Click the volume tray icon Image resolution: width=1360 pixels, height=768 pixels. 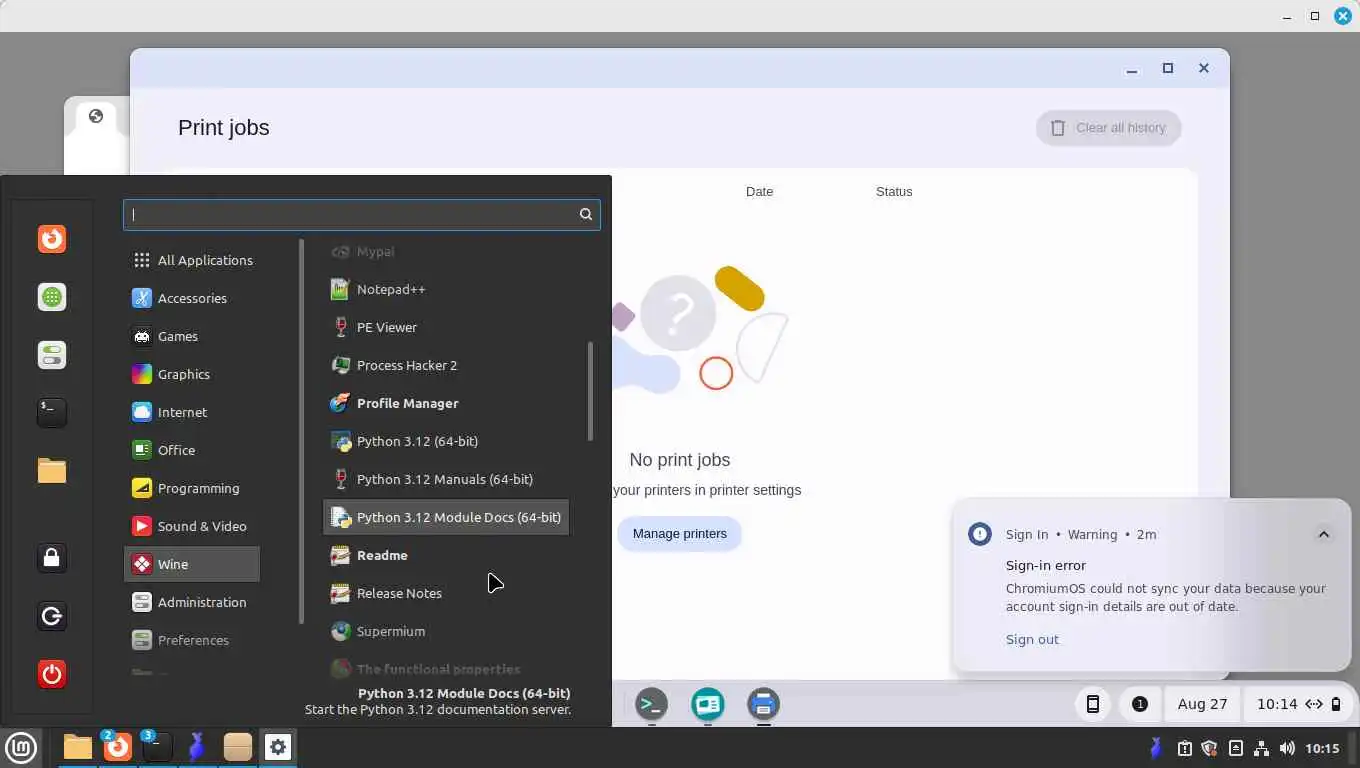(1286, 748)
